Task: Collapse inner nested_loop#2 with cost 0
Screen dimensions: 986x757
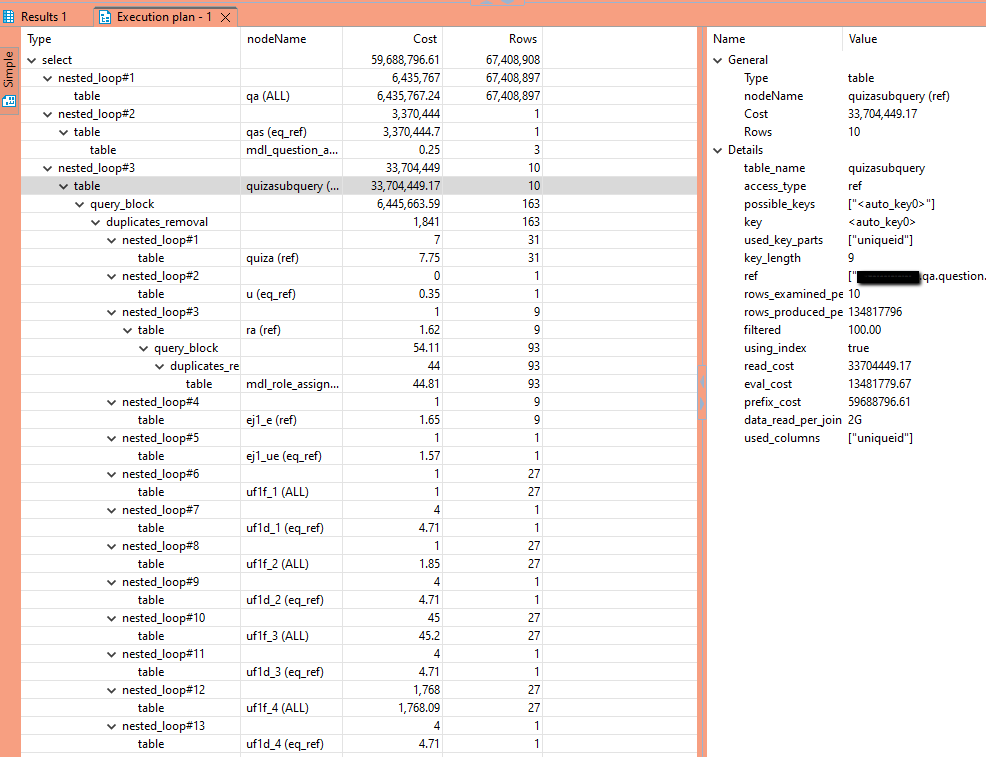Action: coord(112,277)
